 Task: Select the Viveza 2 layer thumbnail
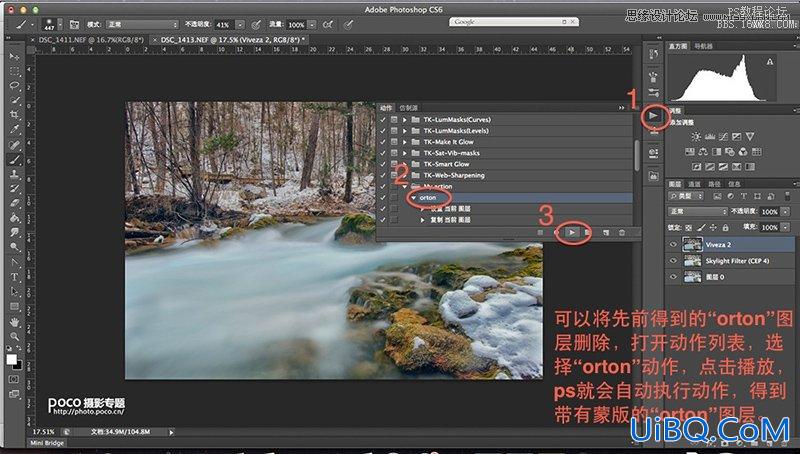[x=692, y=245]
